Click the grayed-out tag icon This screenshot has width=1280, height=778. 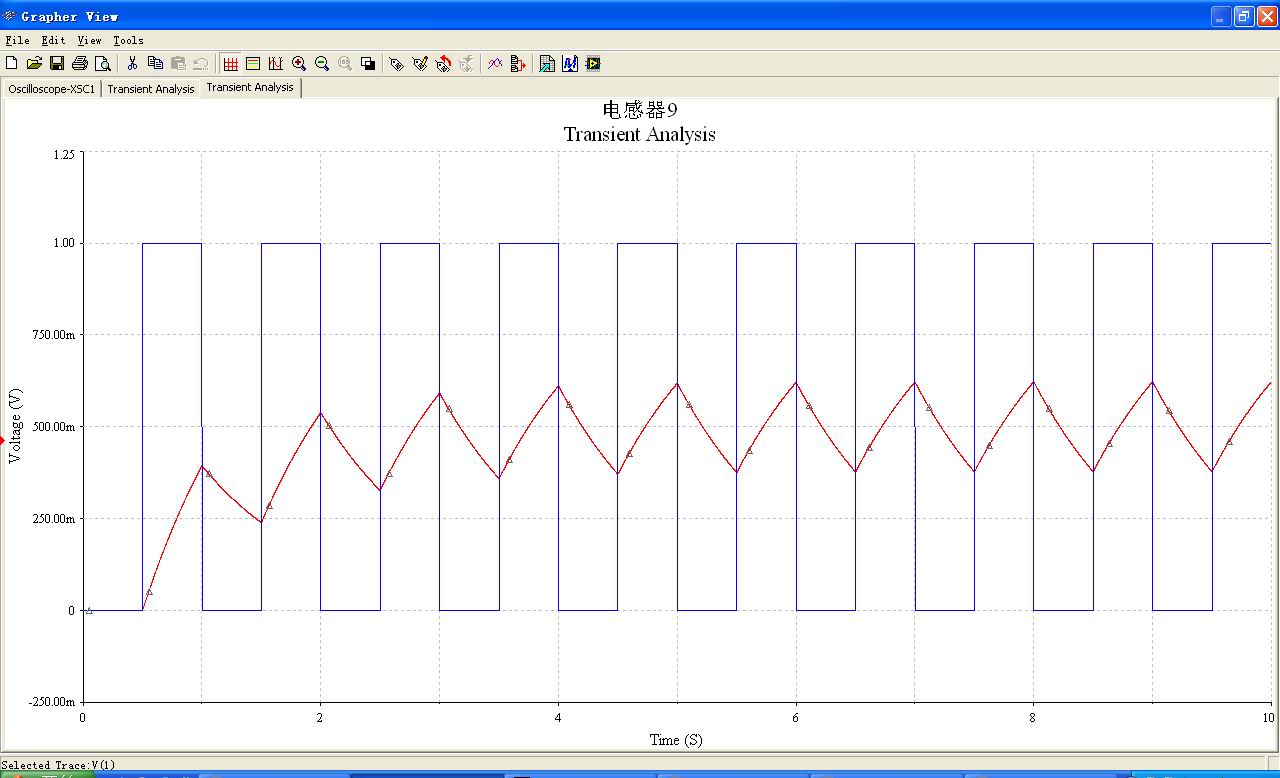click(x=466, y=63)
